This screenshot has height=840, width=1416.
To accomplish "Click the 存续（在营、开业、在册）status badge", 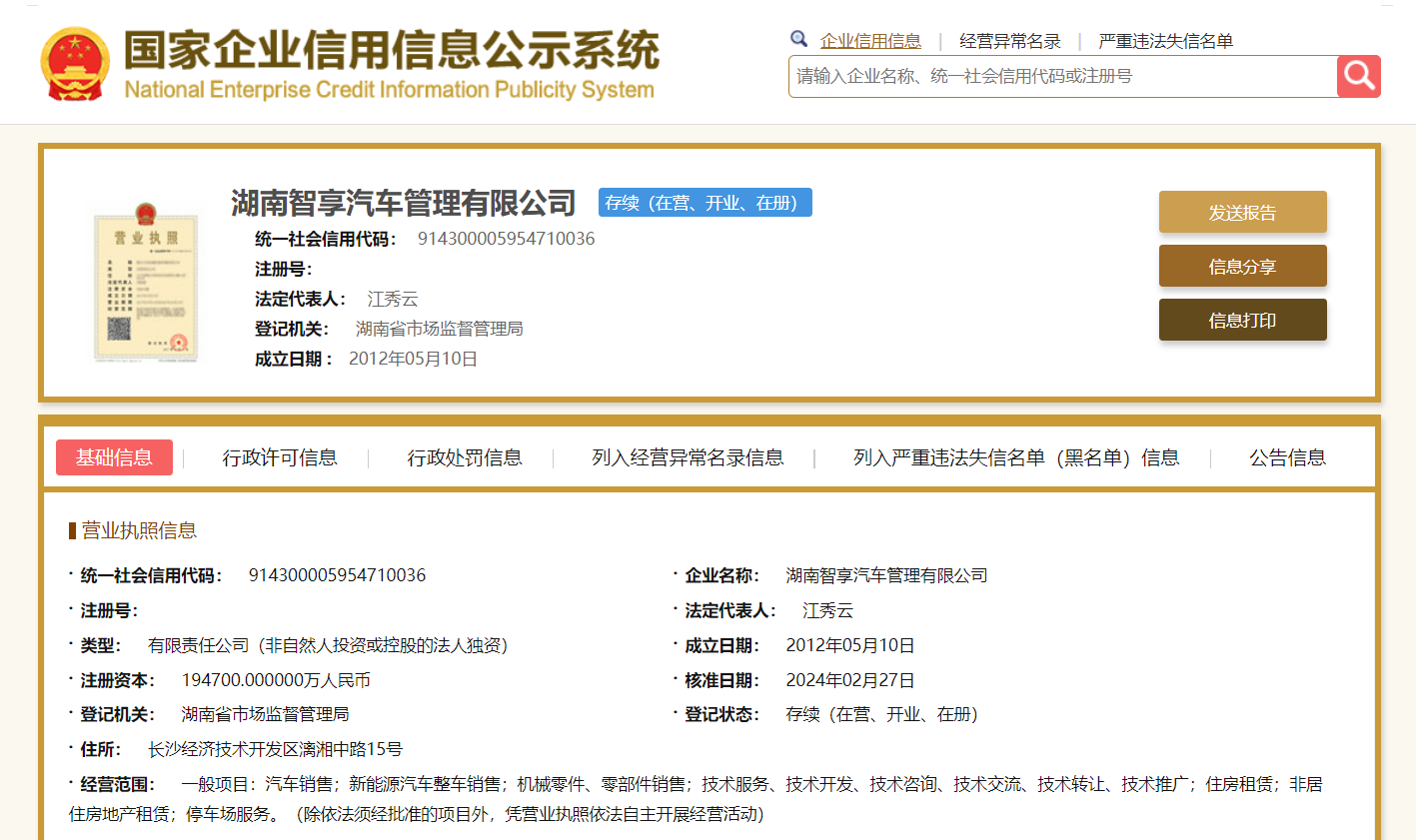I will point(706,203).
